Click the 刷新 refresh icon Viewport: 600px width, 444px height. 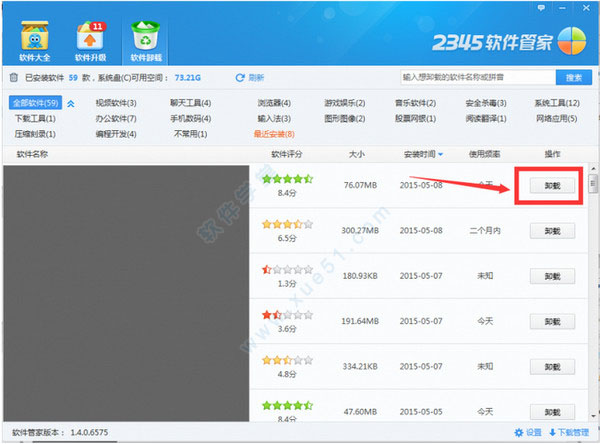240,78
